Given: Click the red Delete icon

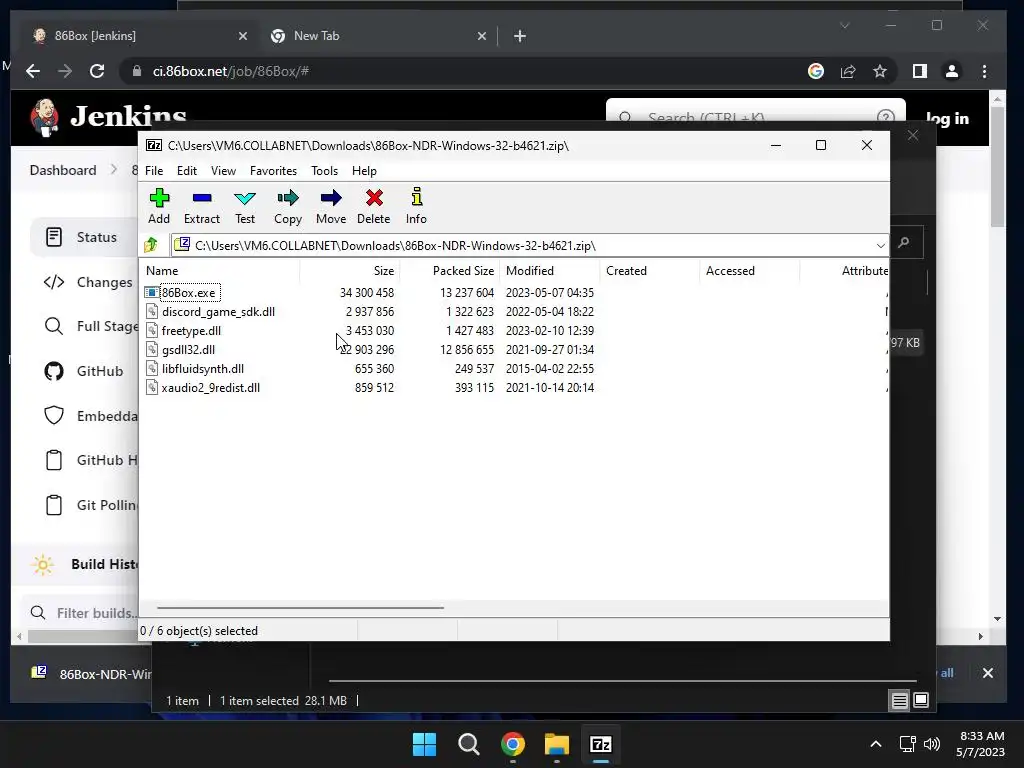Looking at the screenshot, I should [x=374, y=206].
